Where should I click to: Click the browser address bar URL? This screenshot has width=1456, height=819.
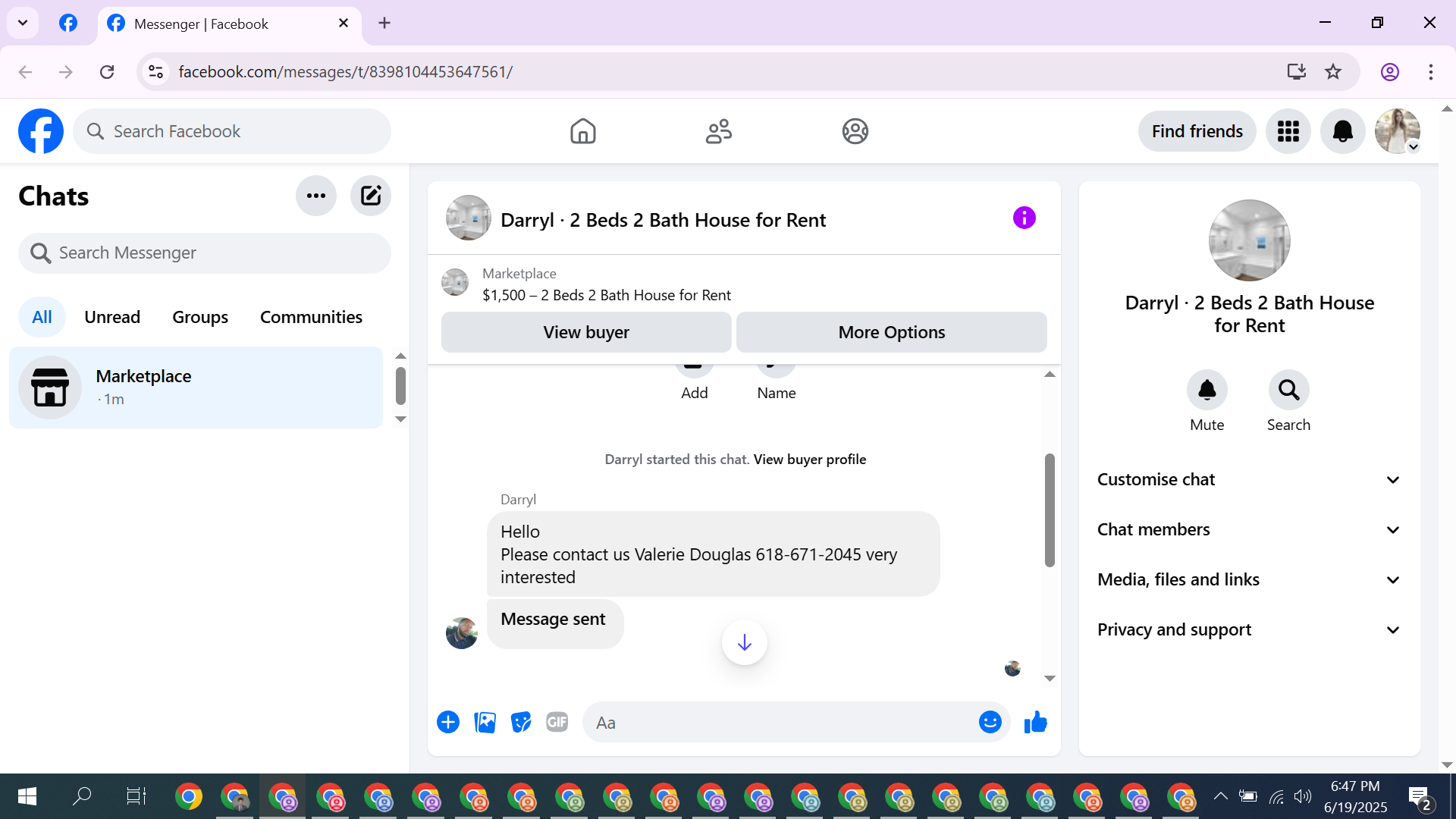coord(346,71)
